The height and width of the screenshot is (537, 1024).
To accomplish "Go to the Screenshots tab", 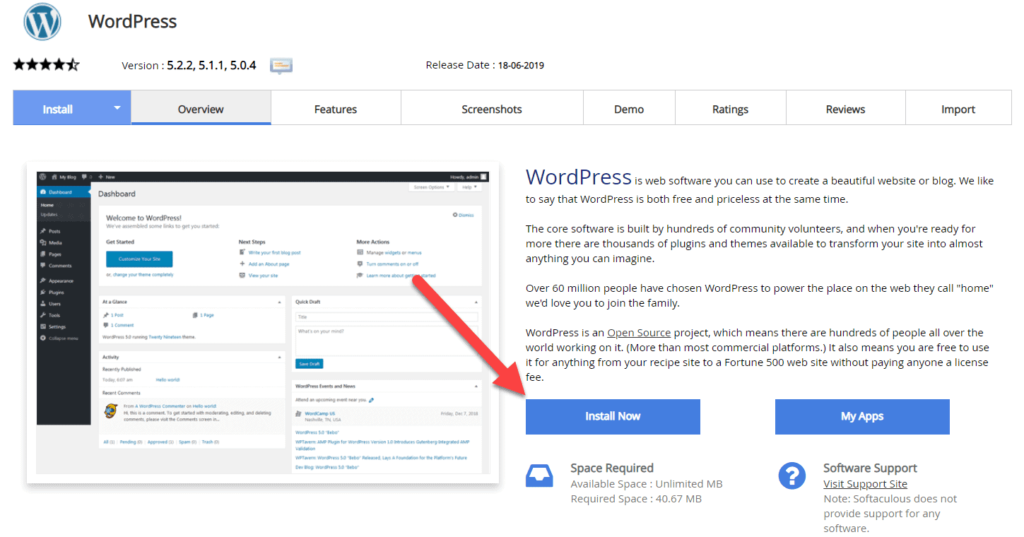I will [492, 109].
